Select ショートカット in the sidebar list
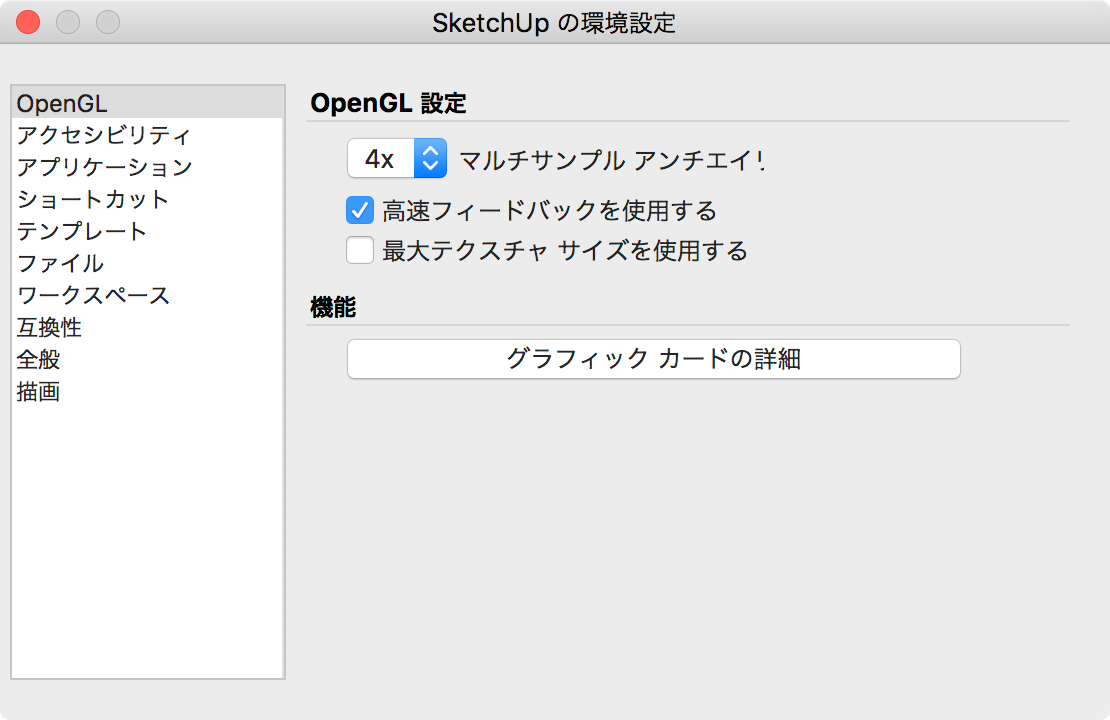The width and height of the screenshot is (1110, 720). click(x=147, y=199)
